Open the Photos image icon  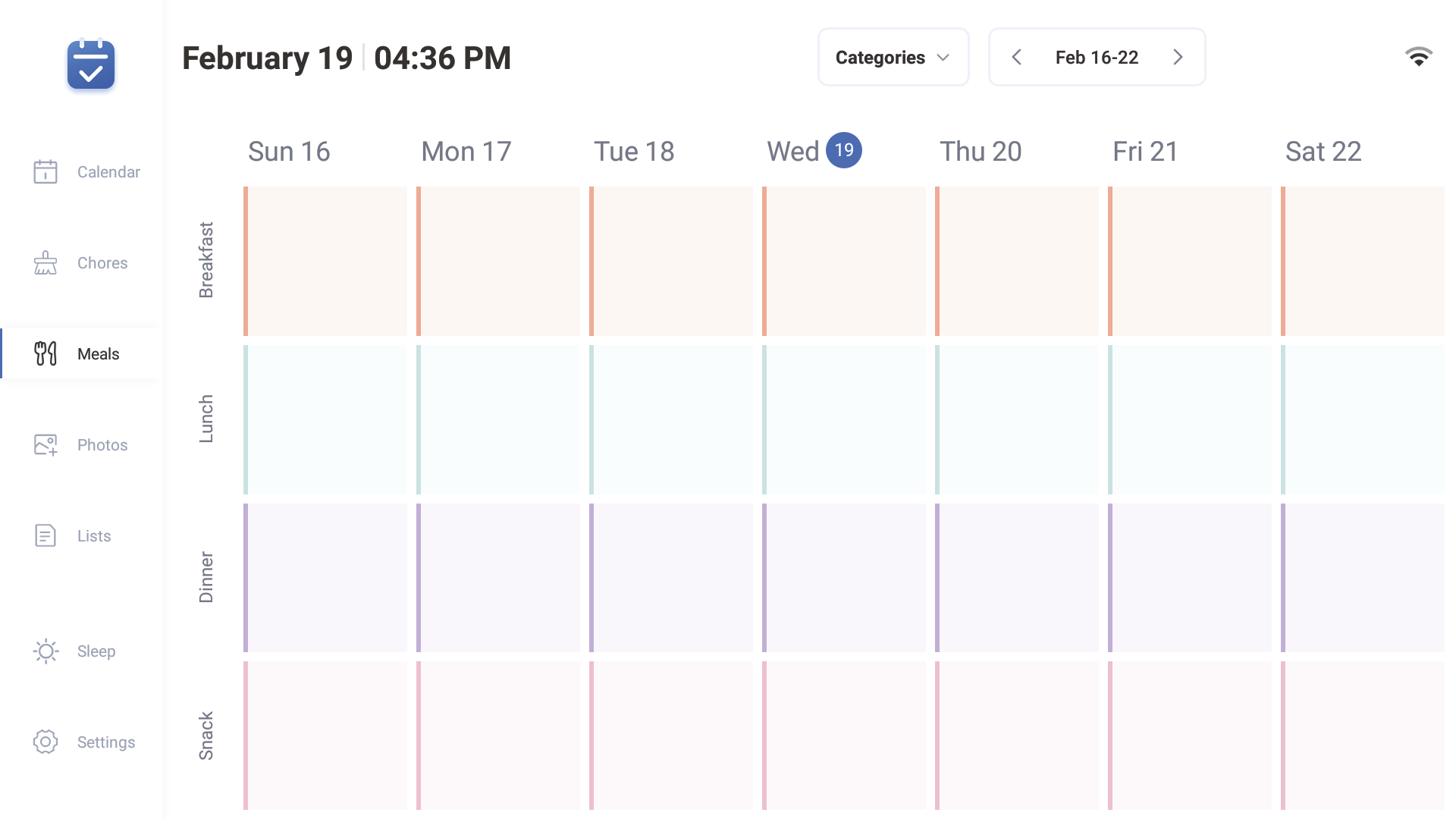(x=45, y=444)
